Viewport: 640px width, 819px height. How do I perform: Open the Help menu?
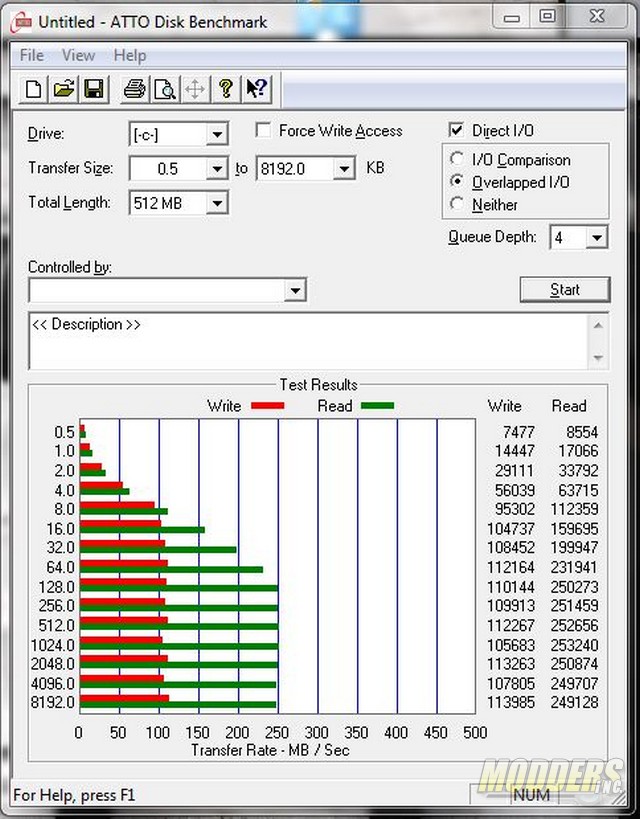point(130,55)
